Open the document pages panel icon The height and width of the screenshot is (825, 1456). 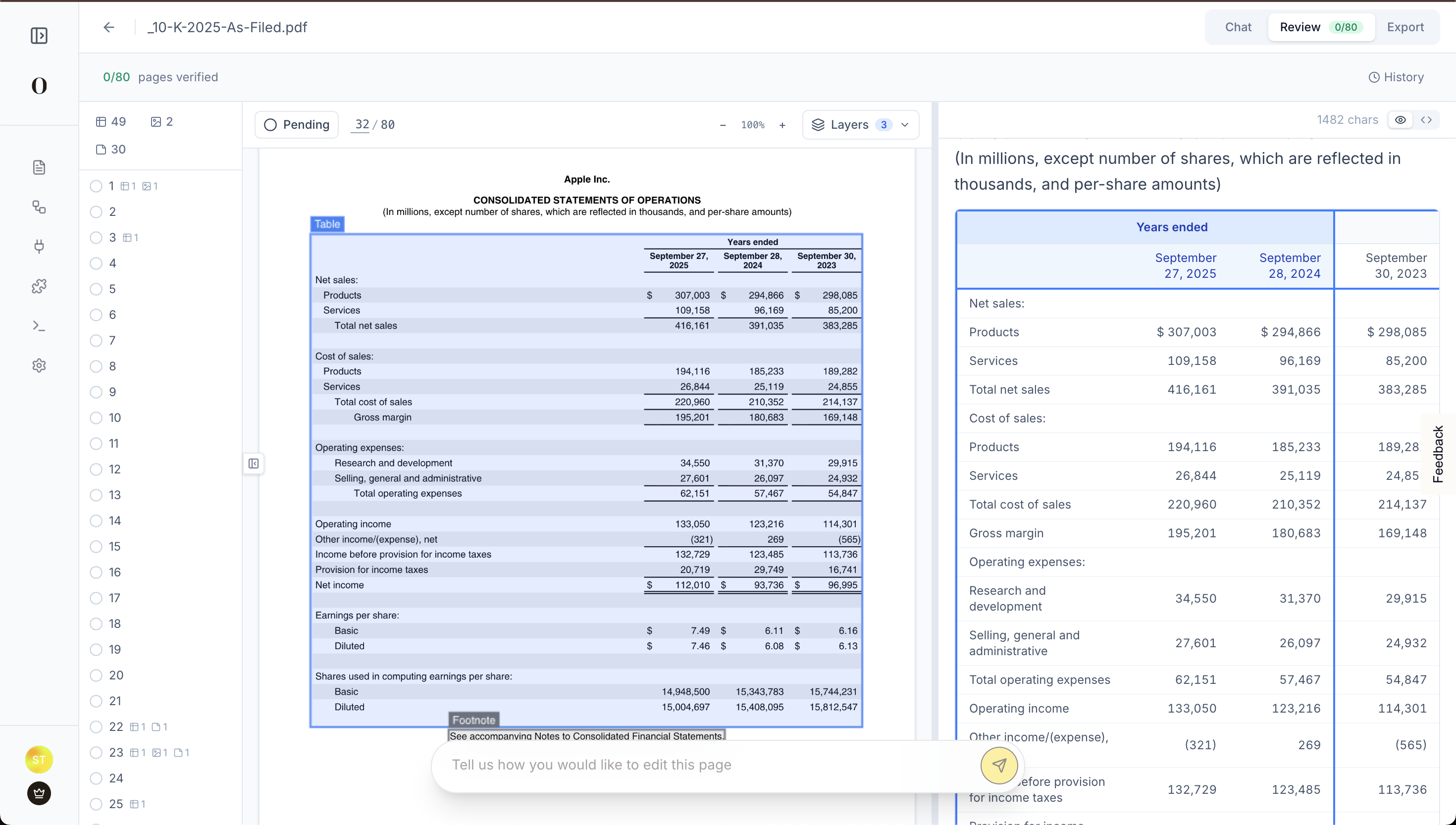click(39, 167)
